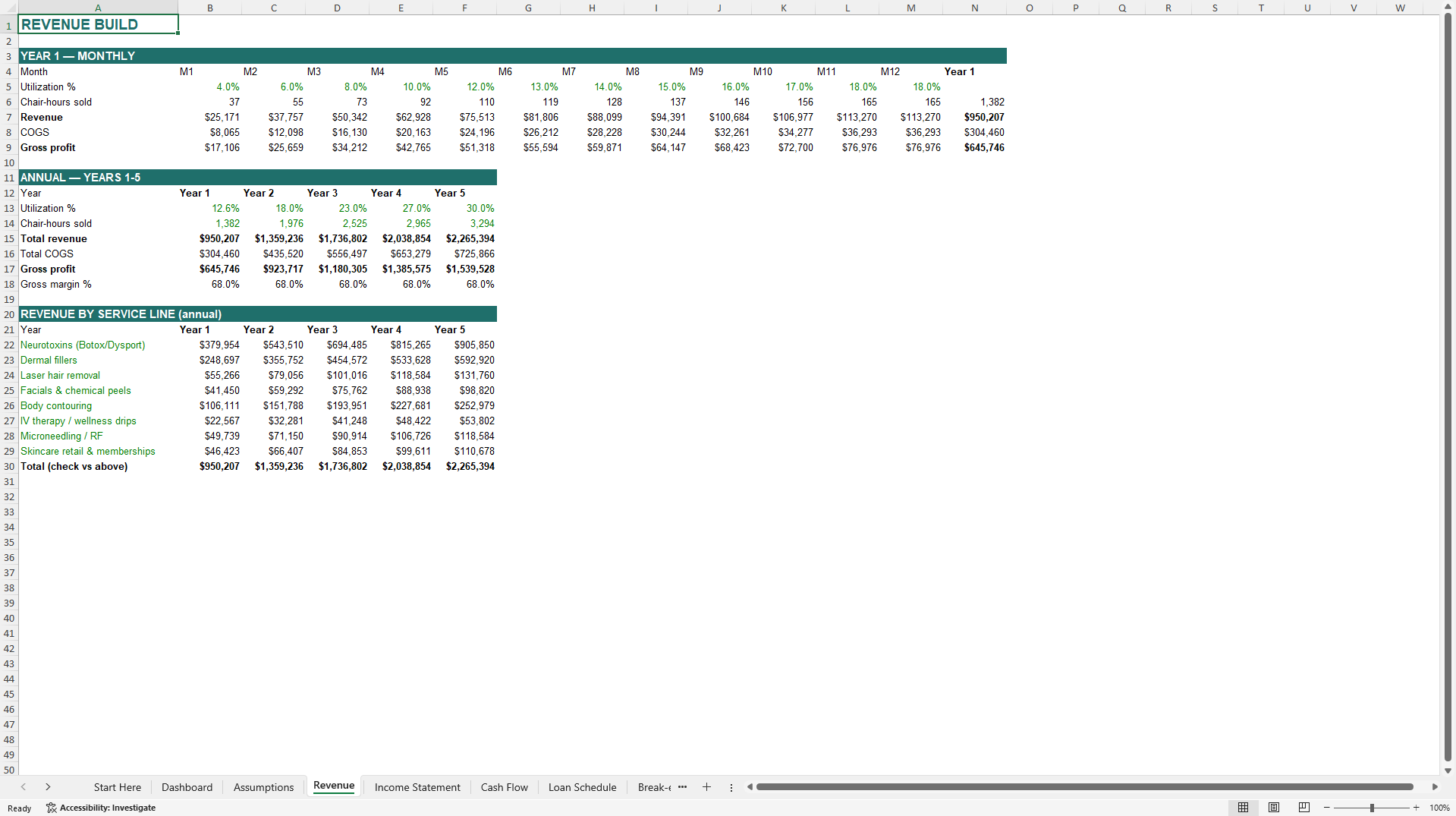Select column A header
This screenshot has height=816, width=1456.
pyautogui.click(x=98, y=8)
